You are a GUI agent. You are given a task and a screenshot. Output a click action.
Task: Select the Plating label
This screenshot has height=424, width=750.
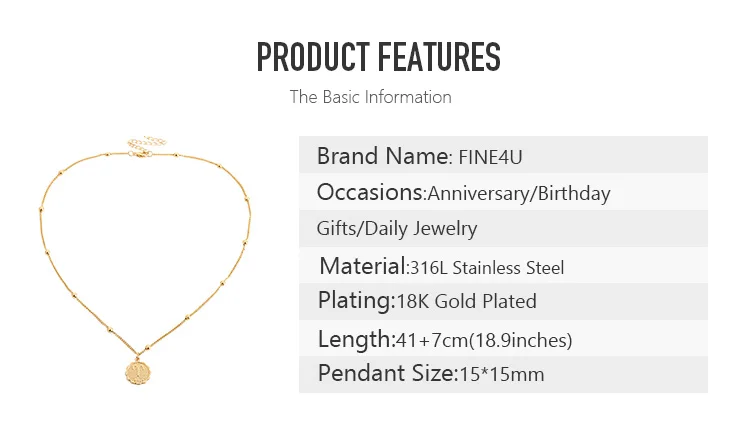(356, 301)
